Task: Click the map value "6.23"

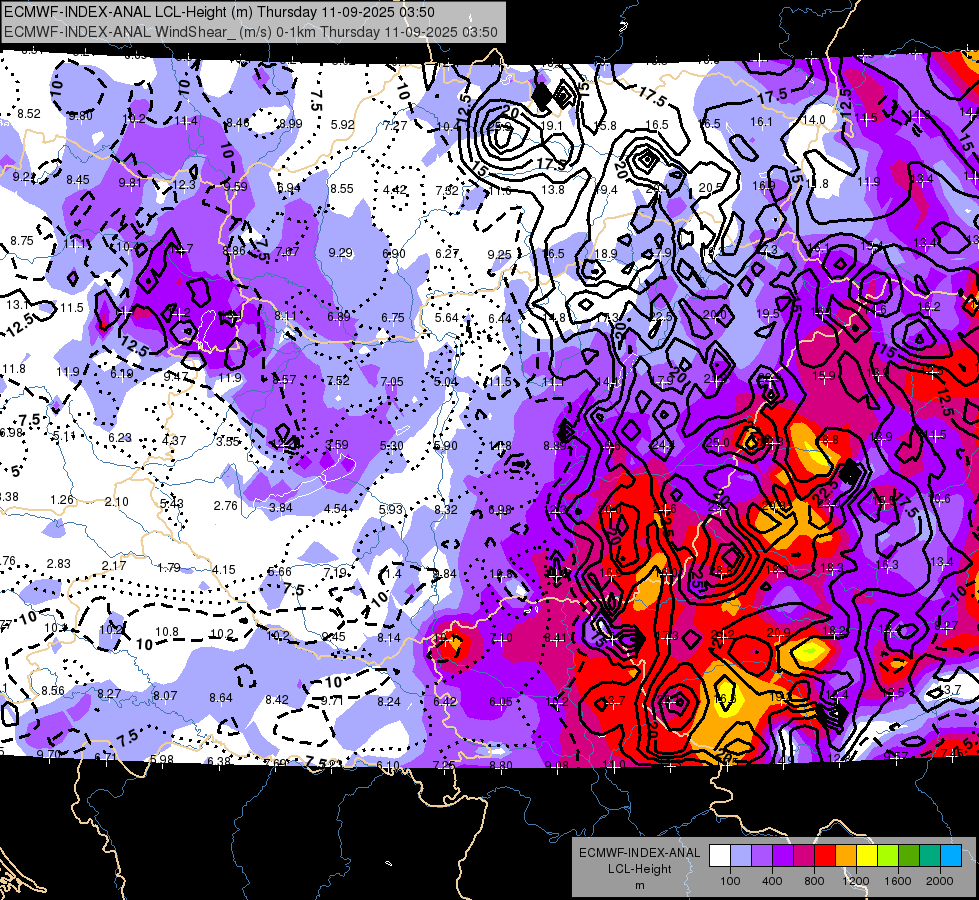Action: coord(120,438)
